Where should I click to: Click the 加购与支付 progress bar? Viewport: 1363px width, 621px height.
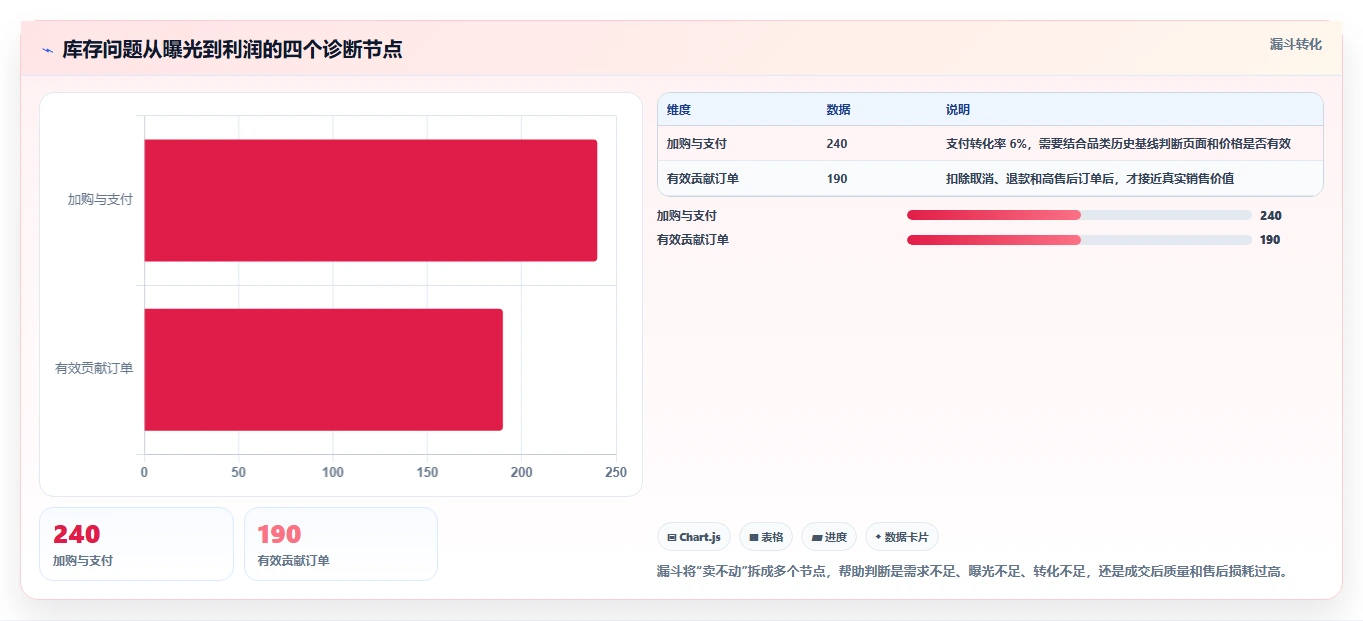[x=1079, y=215]
